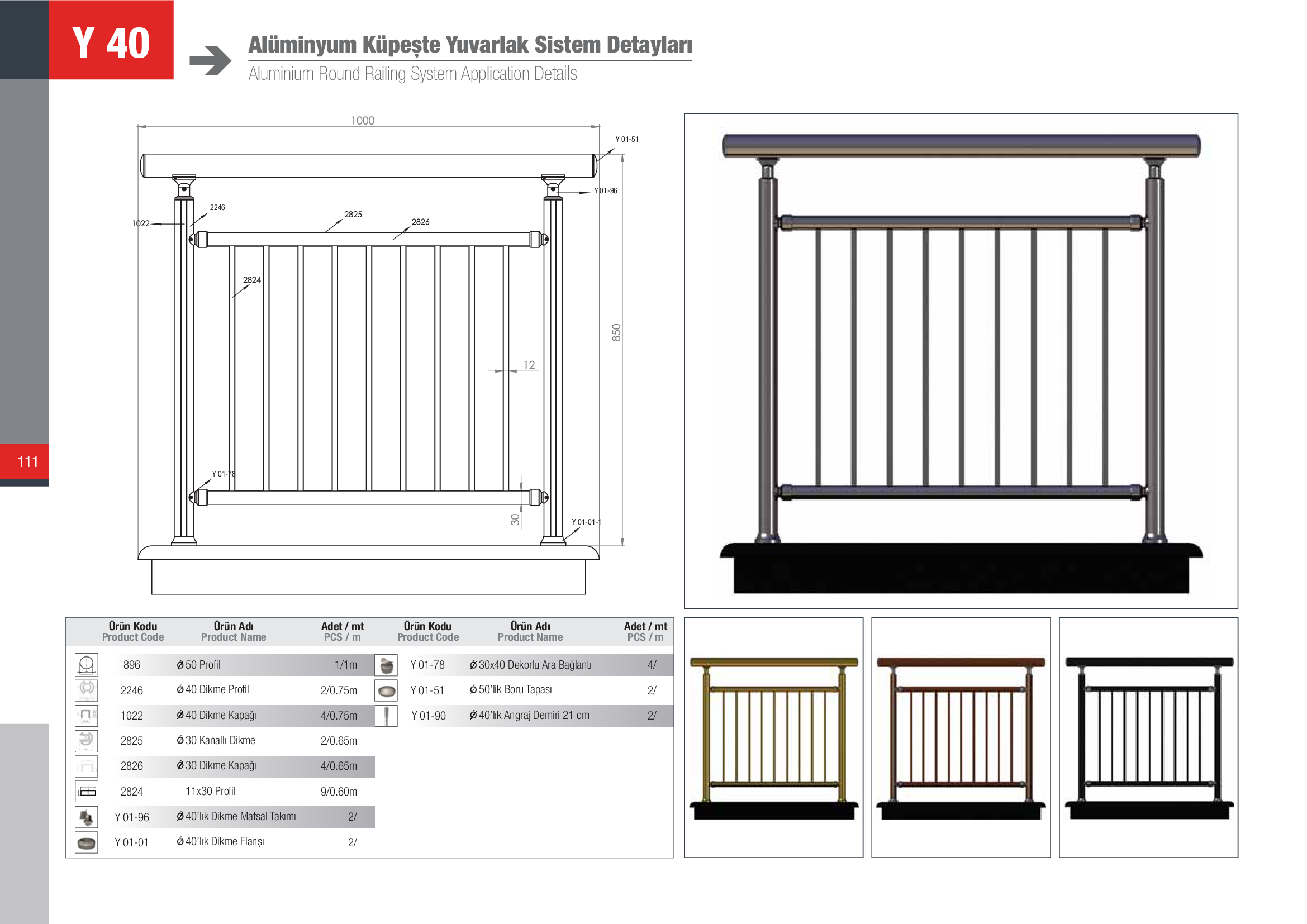
Task: Click the Y 01-90 Angraj Demiri icon
Action: point(386,716)
